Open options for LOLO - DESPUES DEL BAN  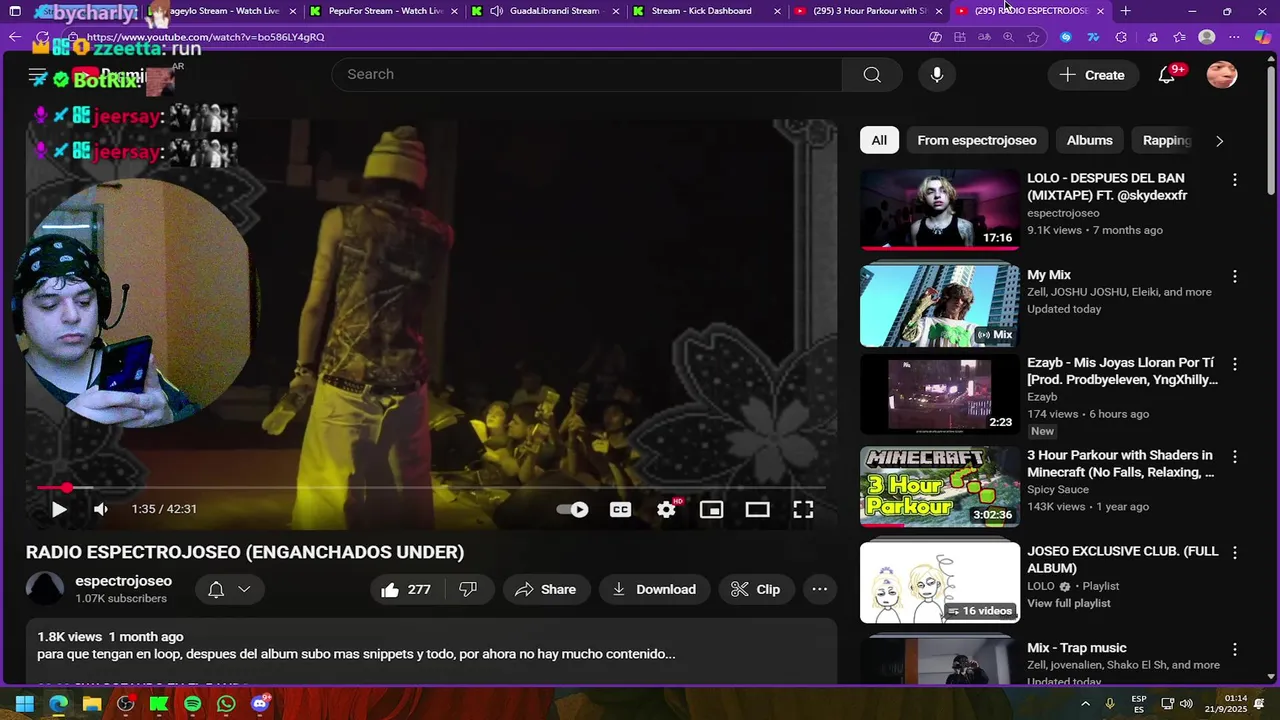1235,180
